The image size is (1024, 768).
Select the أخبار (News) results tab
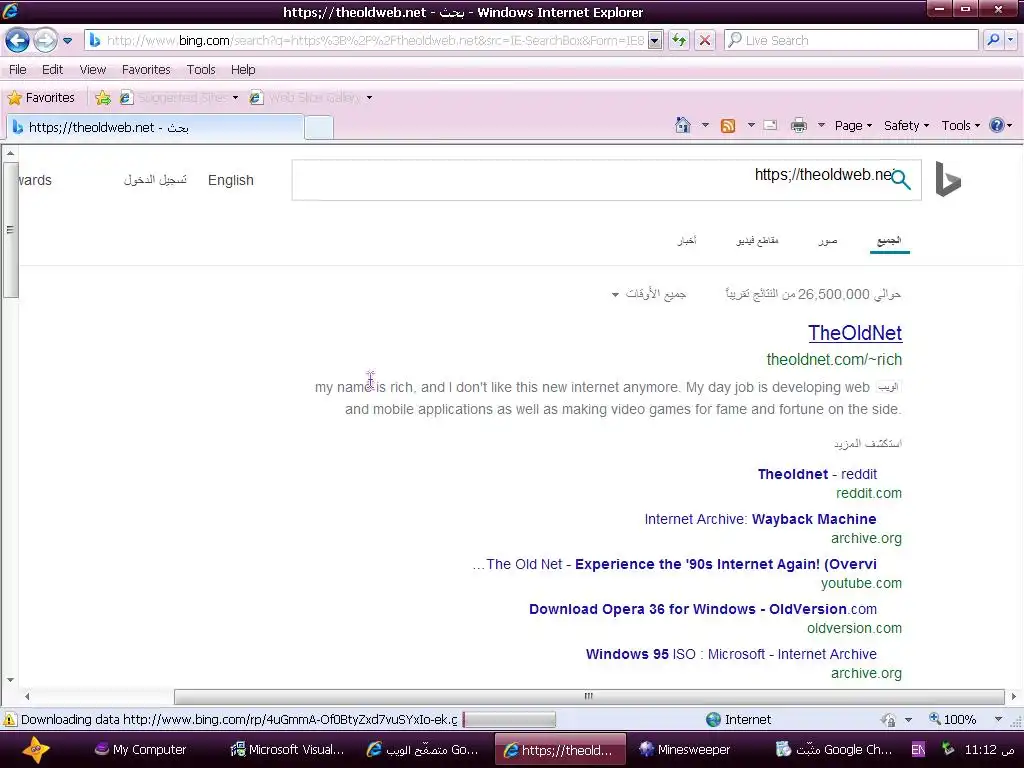coord(686,241)
